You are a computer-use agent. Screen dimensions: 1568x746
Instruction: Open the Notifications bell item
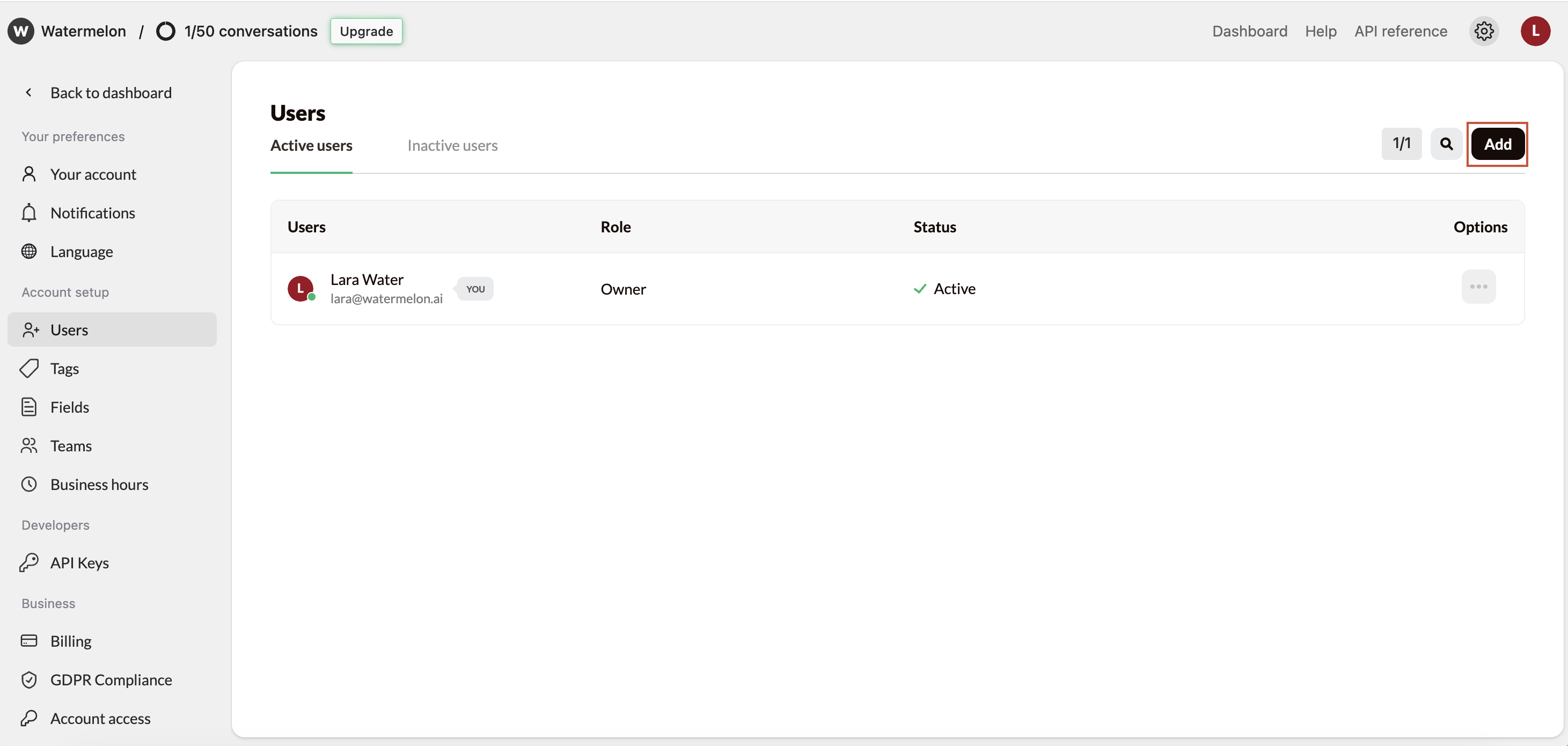(92, 213)
